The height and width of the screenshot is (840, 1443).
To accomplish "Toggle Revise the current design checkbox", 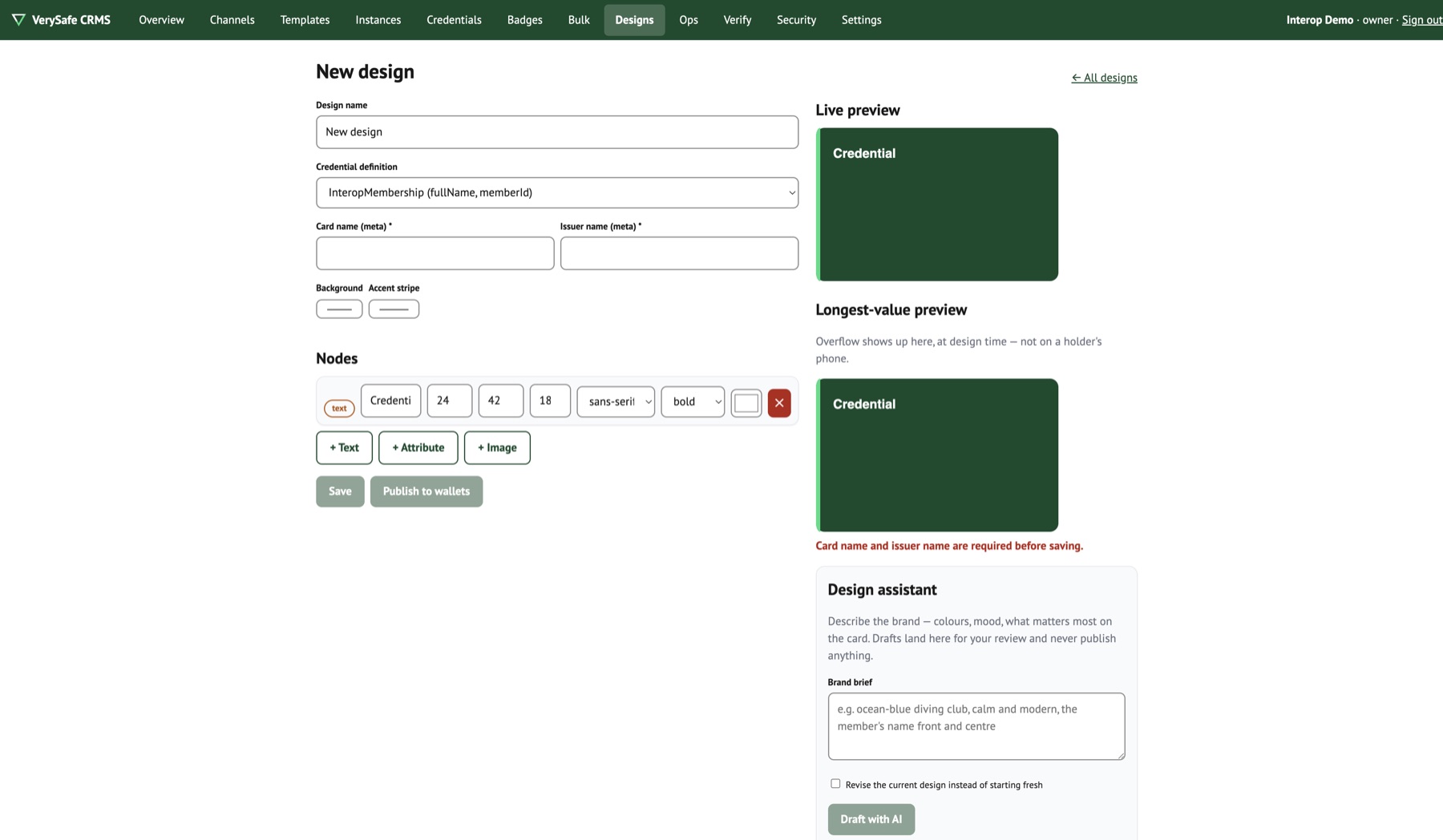I will click(x=835, y=784).
